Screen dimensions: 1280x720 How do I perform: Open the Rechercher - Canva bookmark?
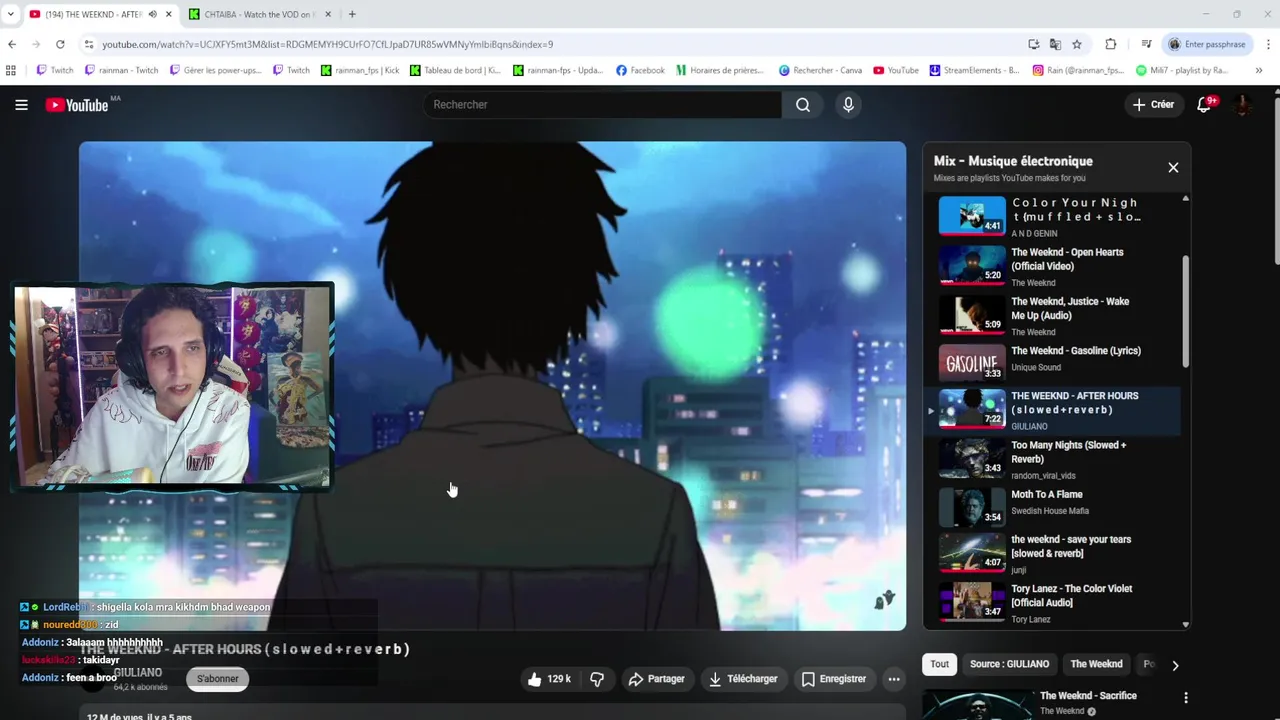tap(821, 70)
